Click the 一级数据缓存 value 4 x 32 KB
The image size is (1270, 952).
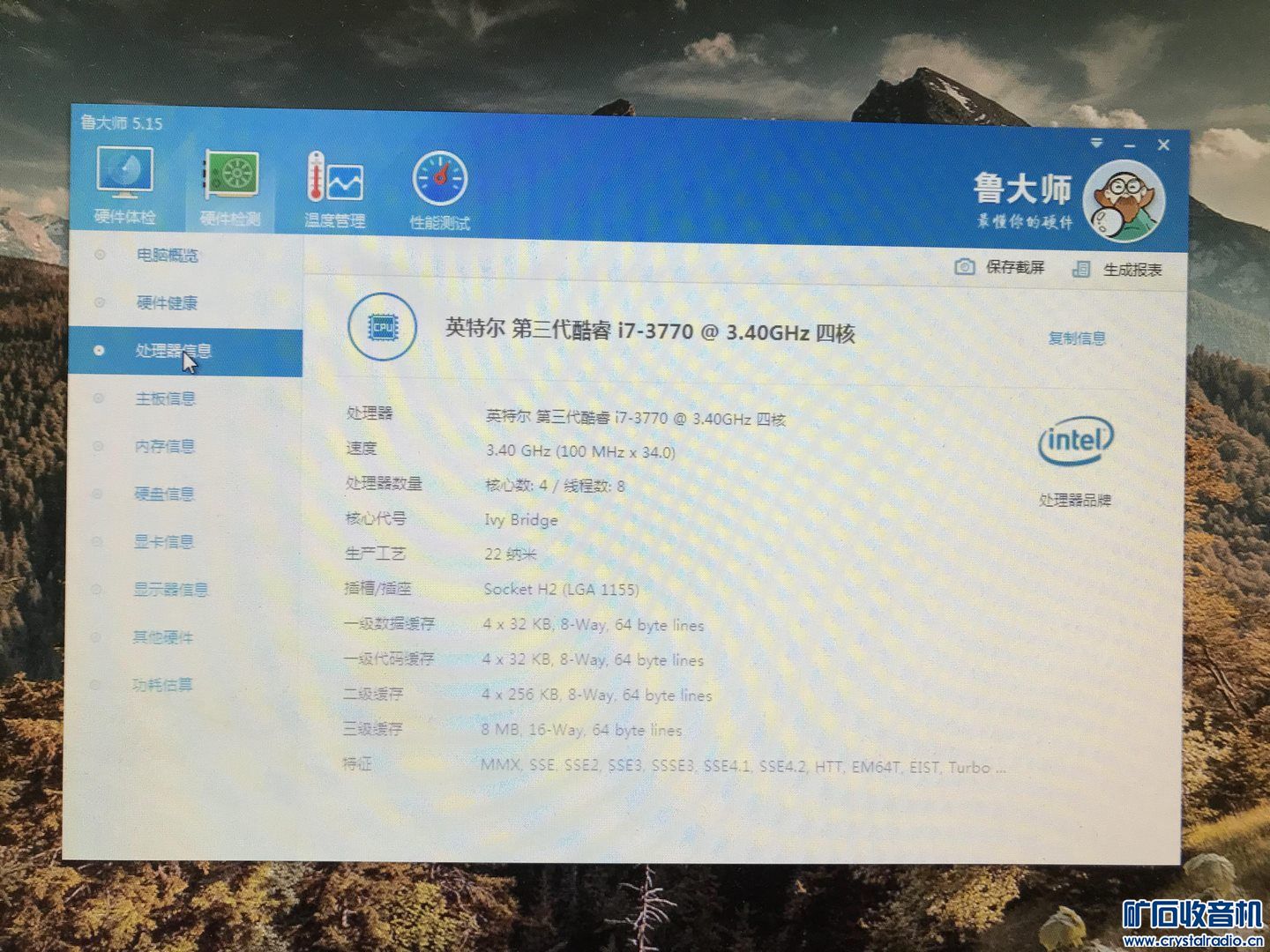(x=594, y=625)
